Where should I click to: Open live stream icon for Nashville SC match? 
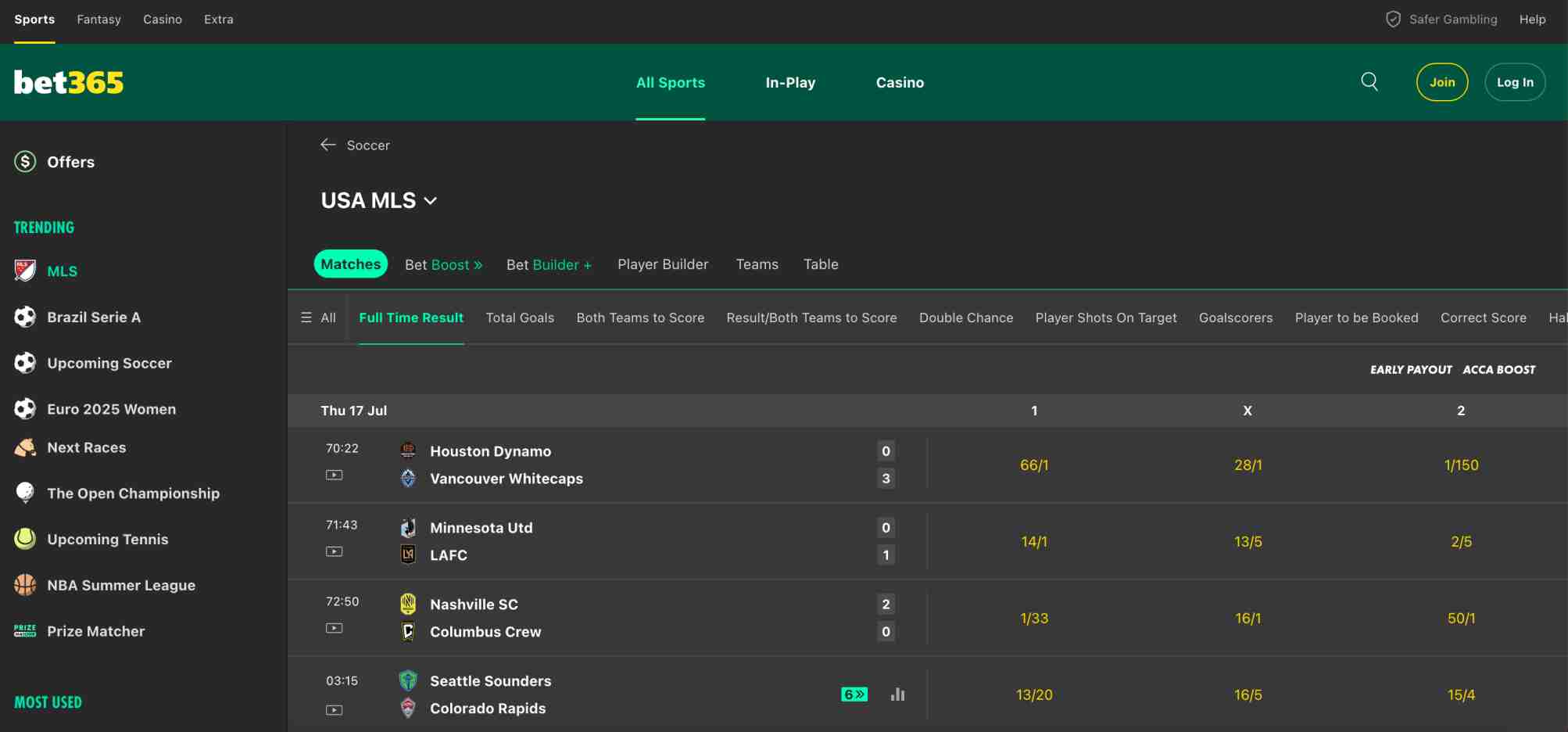[334, 628]
